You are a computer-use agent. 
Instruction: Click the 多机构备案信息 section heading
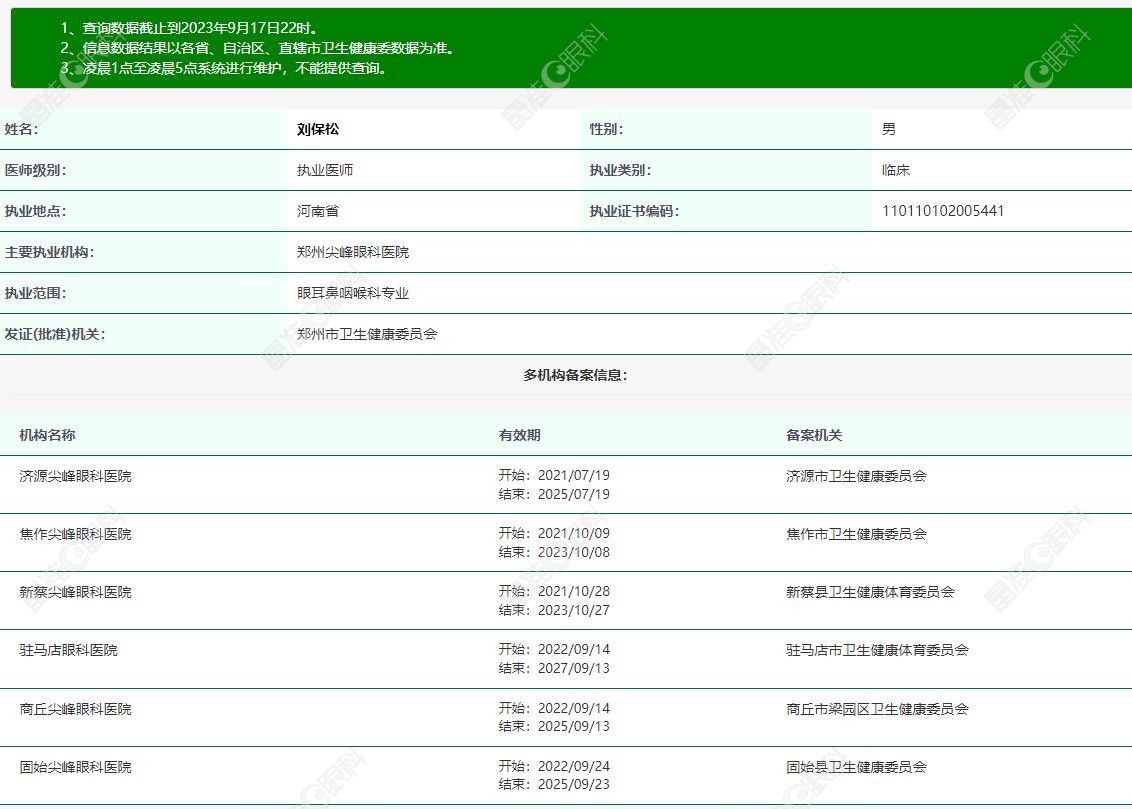pyautogui.click(x=575, y=375)
